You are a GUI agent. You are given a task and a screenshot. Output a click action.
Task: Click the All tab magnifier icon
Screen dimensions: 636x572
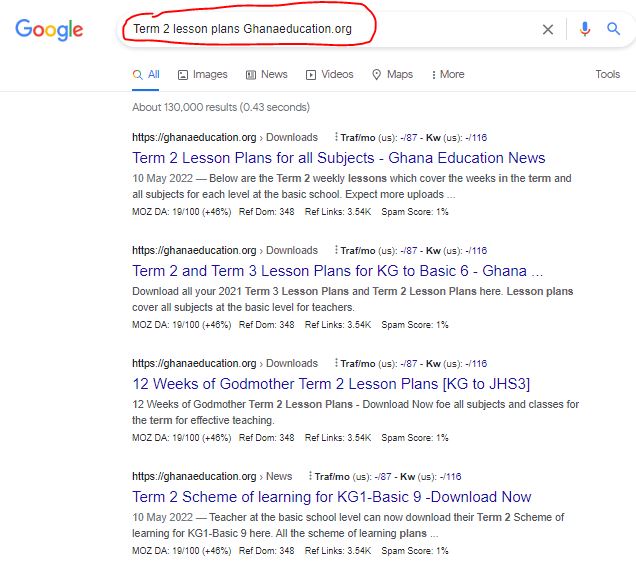[138, 75]
